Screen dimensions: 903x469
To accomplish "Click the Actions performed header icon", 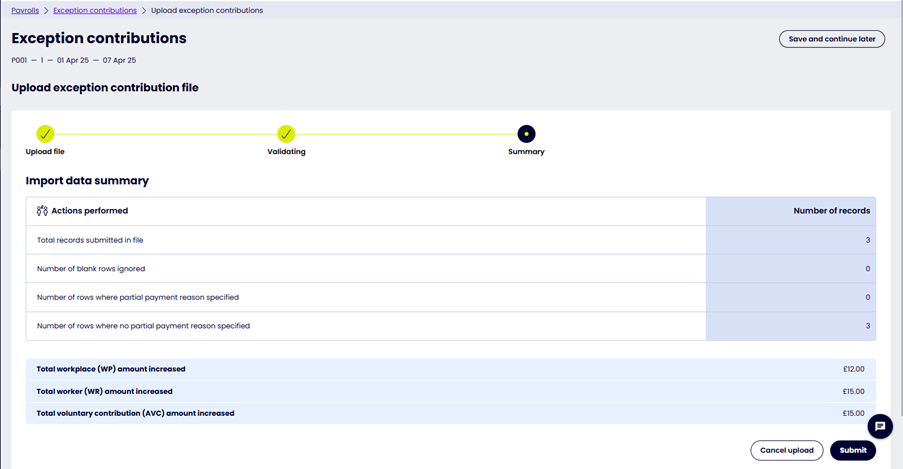I will point(42,211).
